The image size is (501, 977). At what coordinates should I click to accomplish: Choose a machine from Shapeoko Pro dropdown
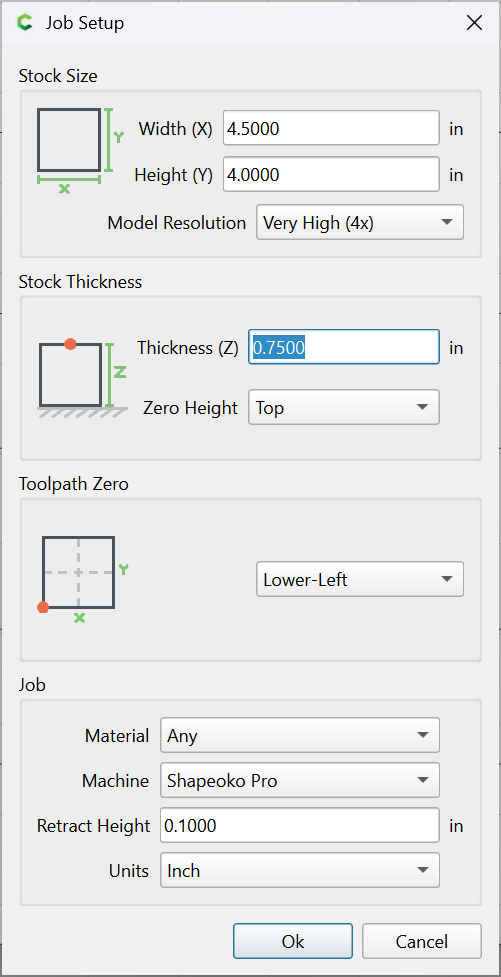(300, 780)
